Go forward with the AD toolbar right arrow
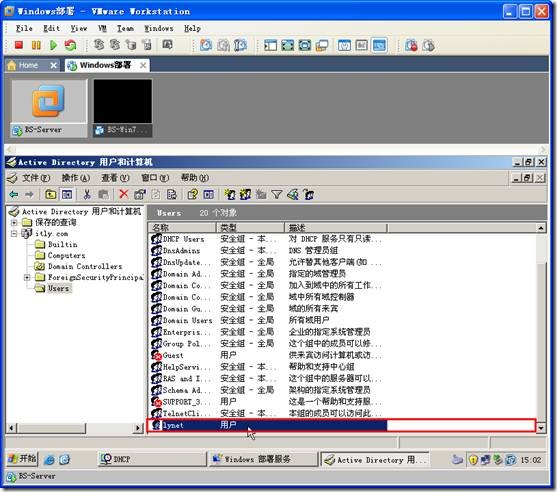557x492 pixels. [29, 194]
